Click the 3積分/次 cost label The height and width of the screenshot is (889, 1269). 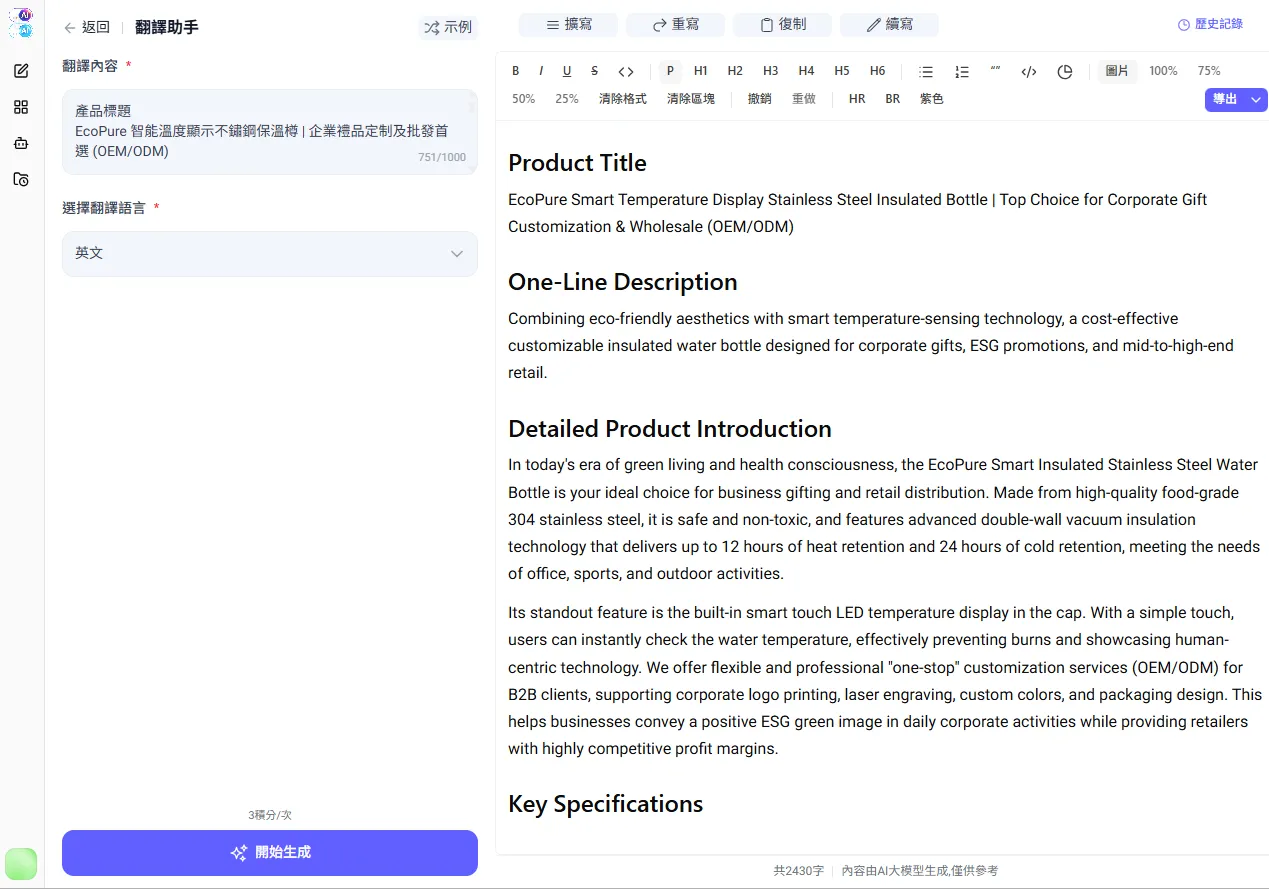[x=270, y=815]
